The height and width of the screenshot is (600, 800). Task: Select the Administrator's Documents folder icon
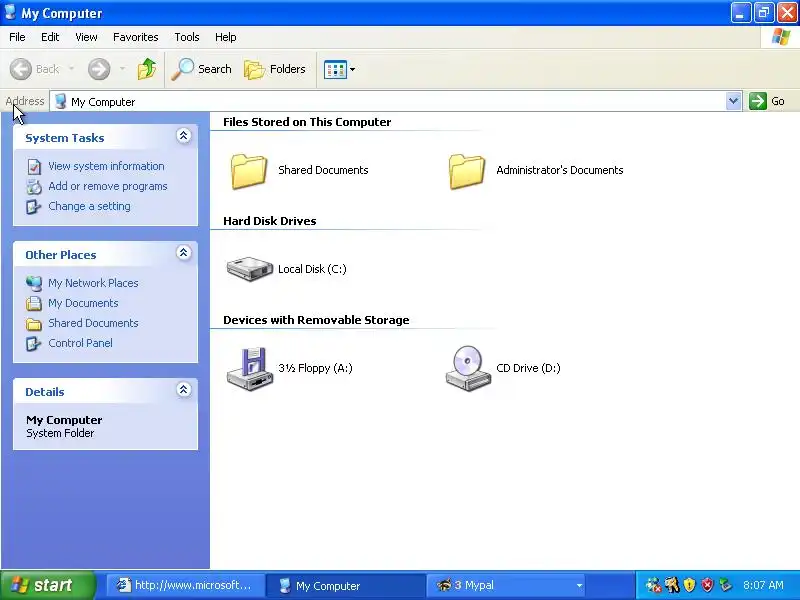(x=467, y=171)
